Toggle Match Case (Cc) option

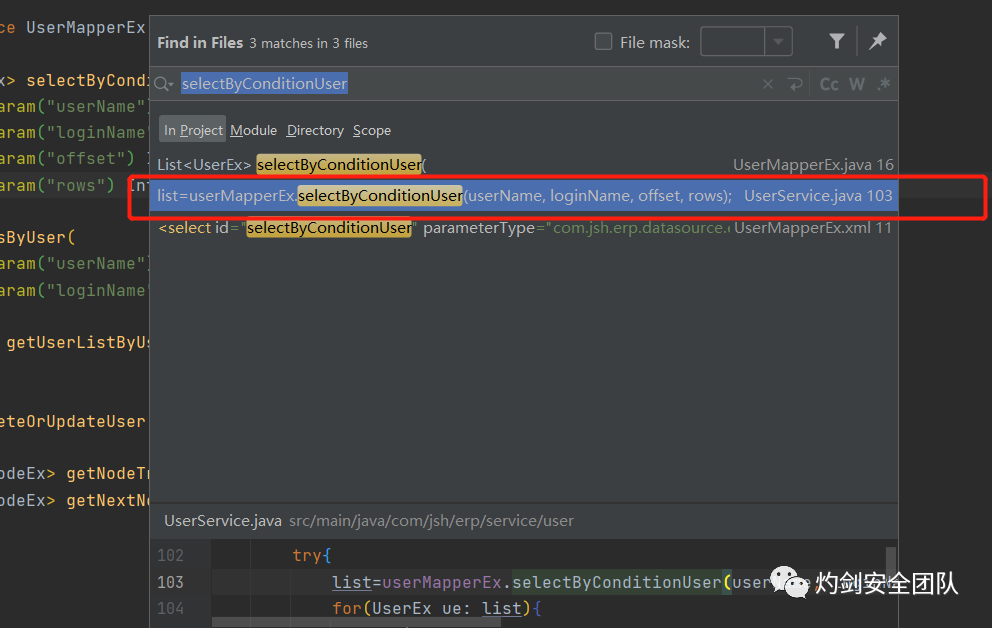point(829,84)
